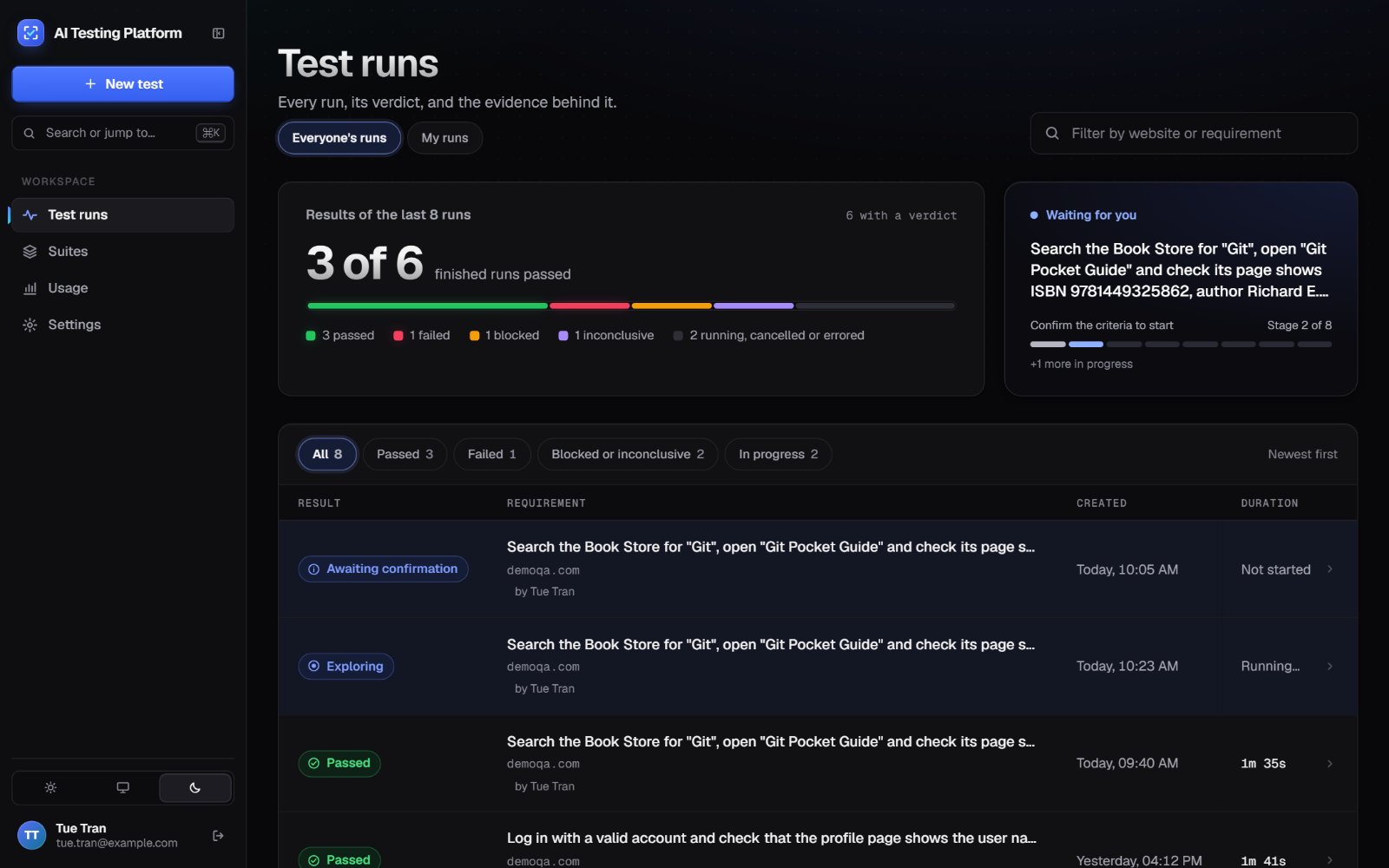Click the magnifier icon in sidebar search

29,134
